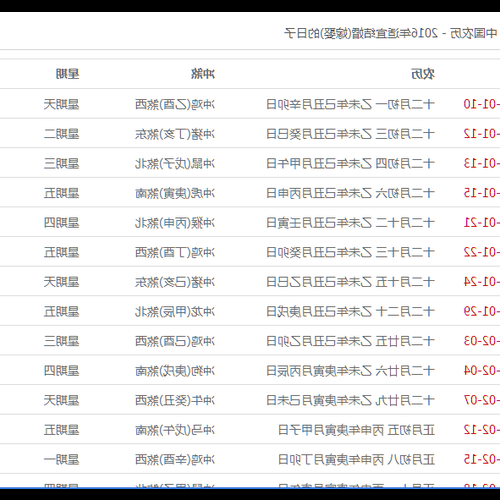Click the 冲虎(庚寅)煞南 cell
This screenshot has width=500, height=500.
pos(175,193)
